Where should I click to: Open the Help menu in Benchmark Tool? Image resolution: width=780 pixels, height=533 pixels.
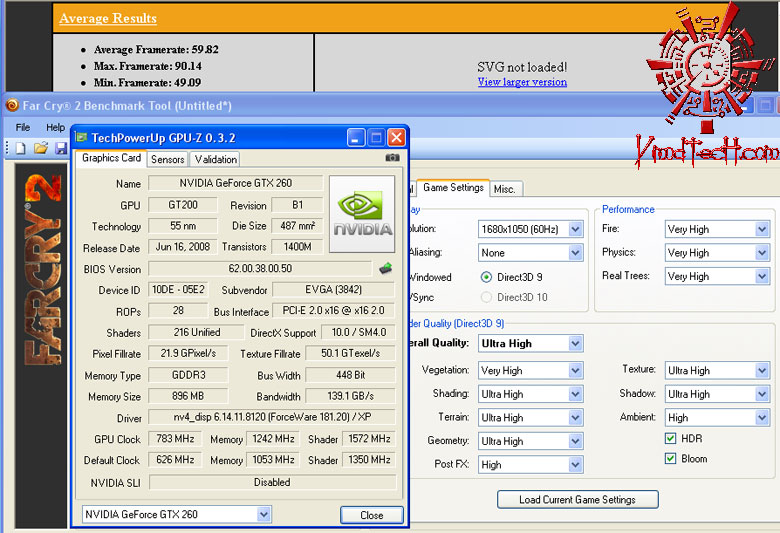click(55, 127)
